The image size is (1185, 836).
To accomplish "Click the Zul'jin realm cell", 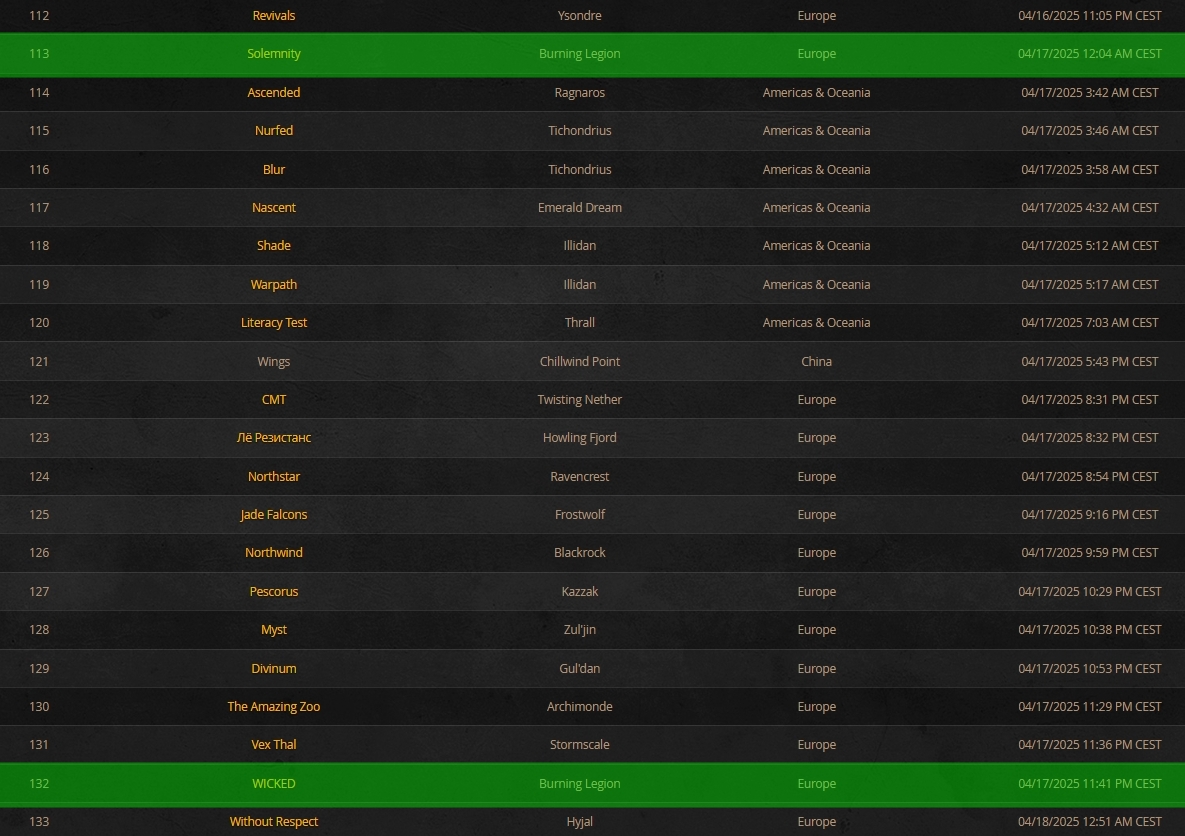I will [x=580, y=630].
